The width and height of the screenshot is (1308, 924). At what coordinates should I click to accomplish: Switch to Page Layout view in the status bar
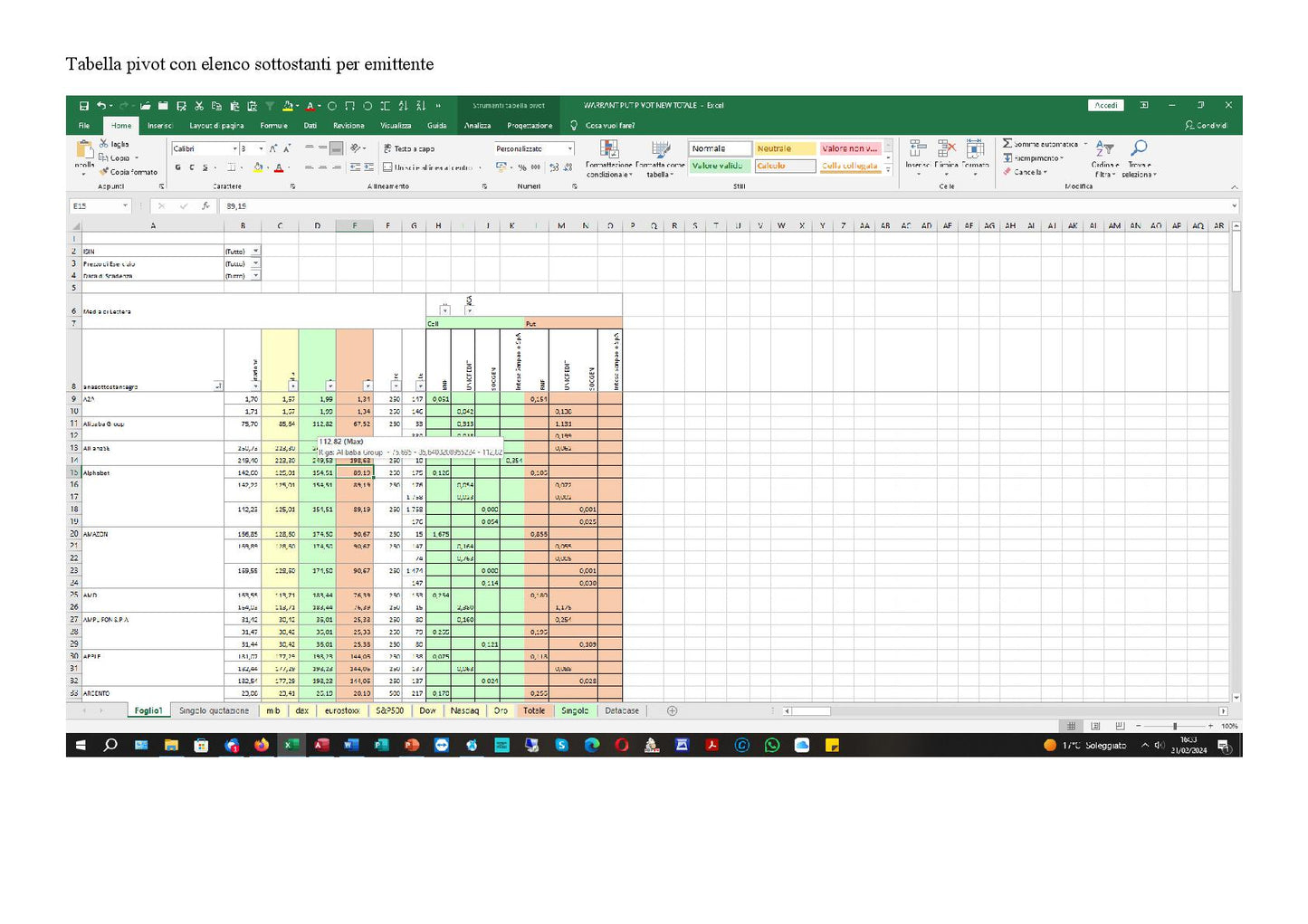coord(1095,726)
